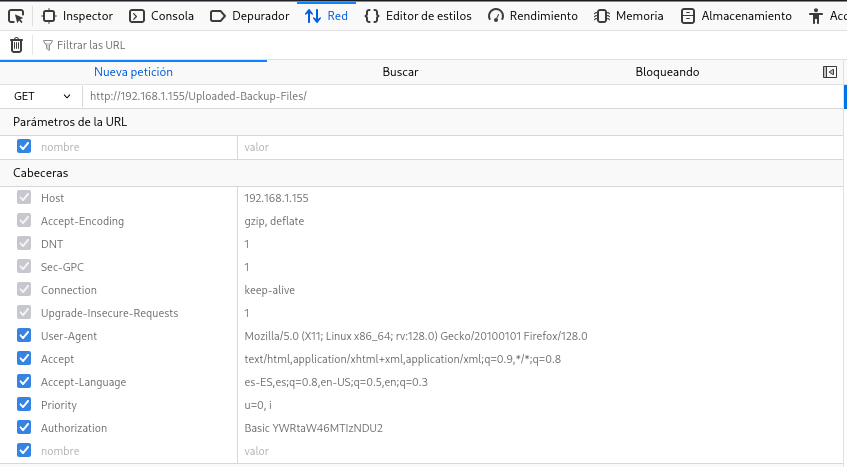The height and width of the screenshot is (467, 847).
Task: Open the Memoria panel
Action: pos(629,16)
